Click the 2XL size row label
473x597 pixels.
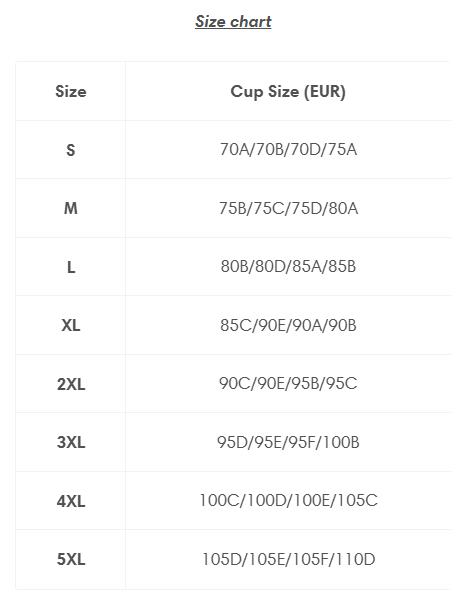[71, 384]
